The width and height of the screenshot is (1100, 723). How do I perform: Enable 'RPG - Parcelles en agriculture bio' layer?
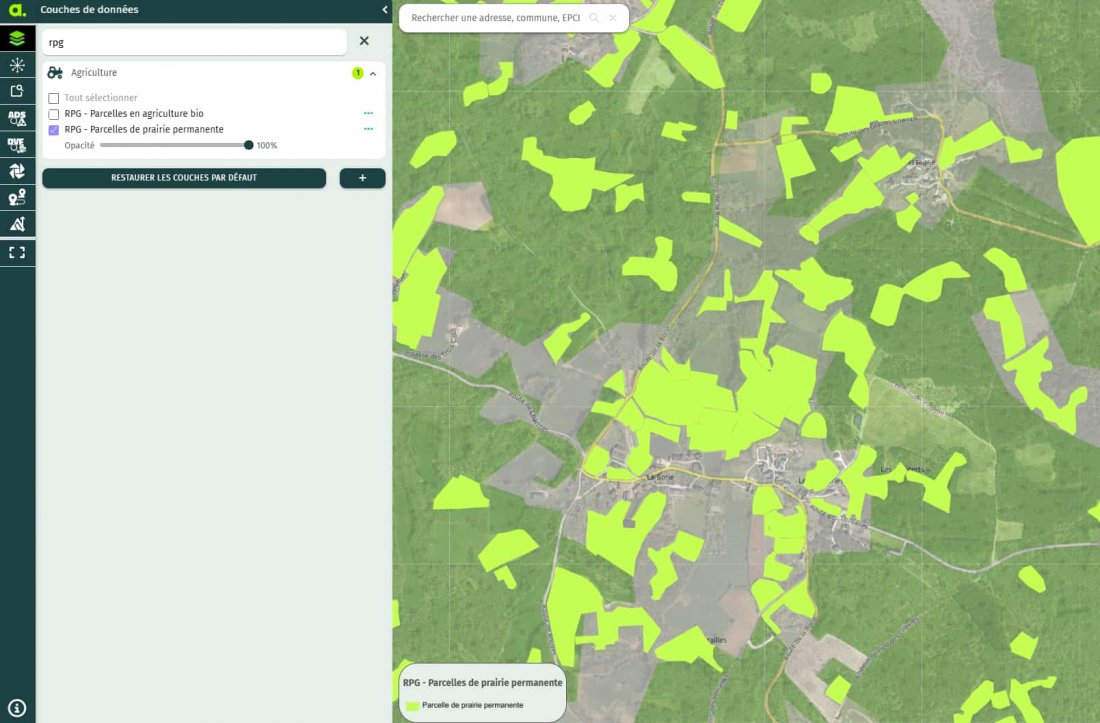click(x=54, y=114)
